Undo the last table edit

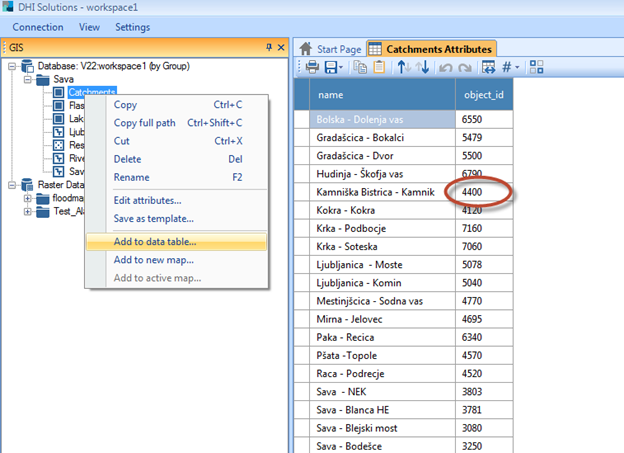[x=445, y=68]
